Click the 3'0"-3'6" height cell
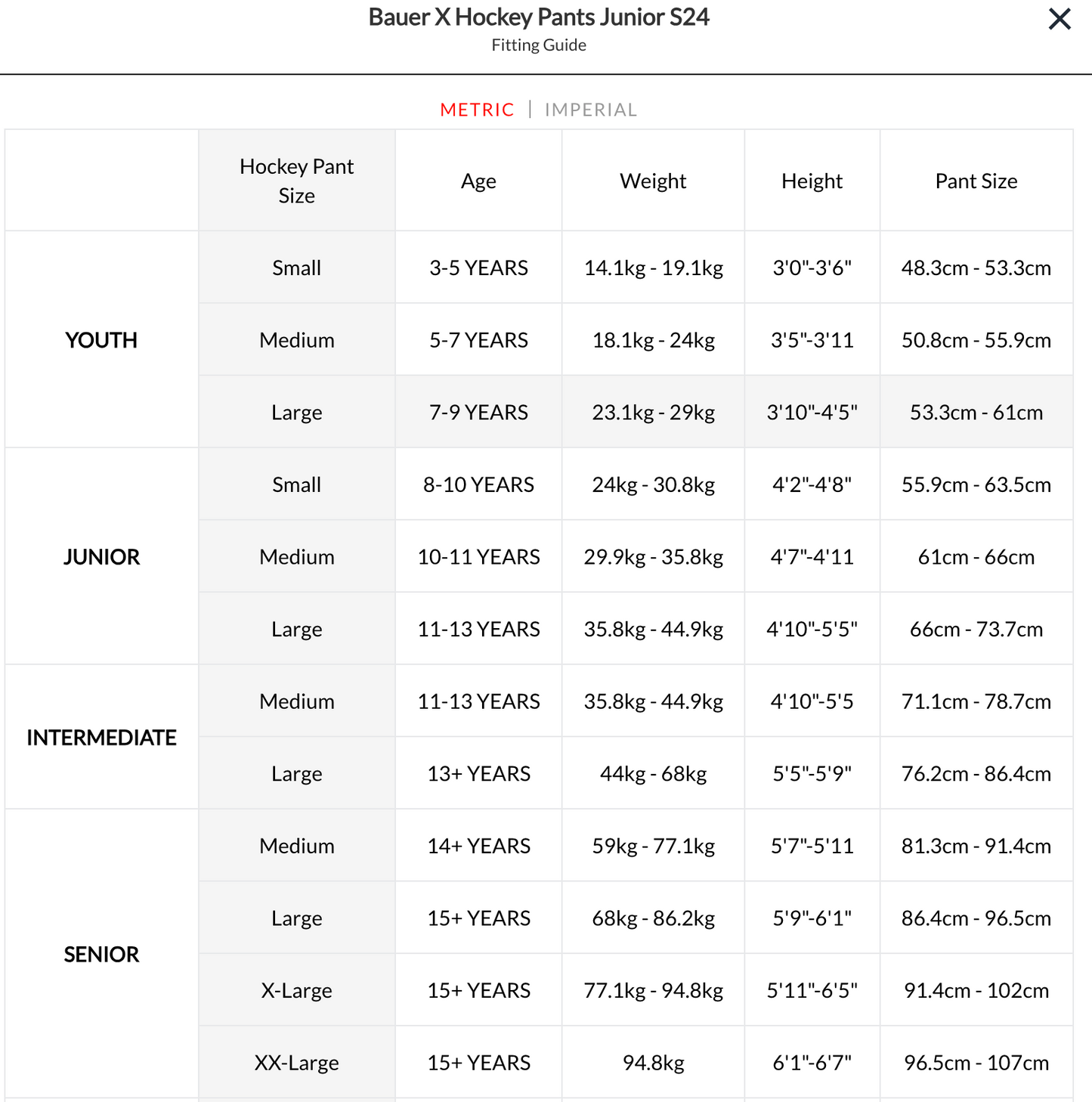Screen dimensions: 1092x1102 (812, 268)
